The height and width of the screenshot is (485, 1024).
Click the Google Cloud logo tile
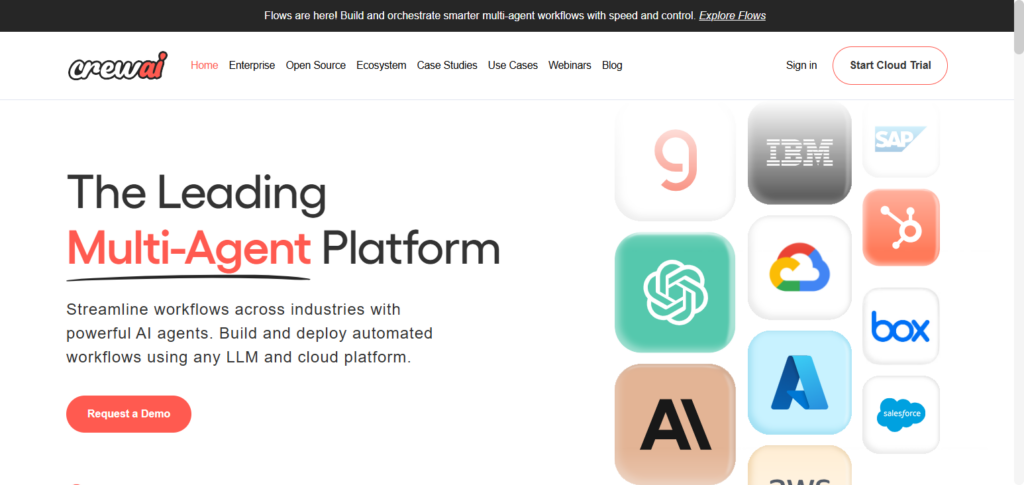[x=799, y=267]
